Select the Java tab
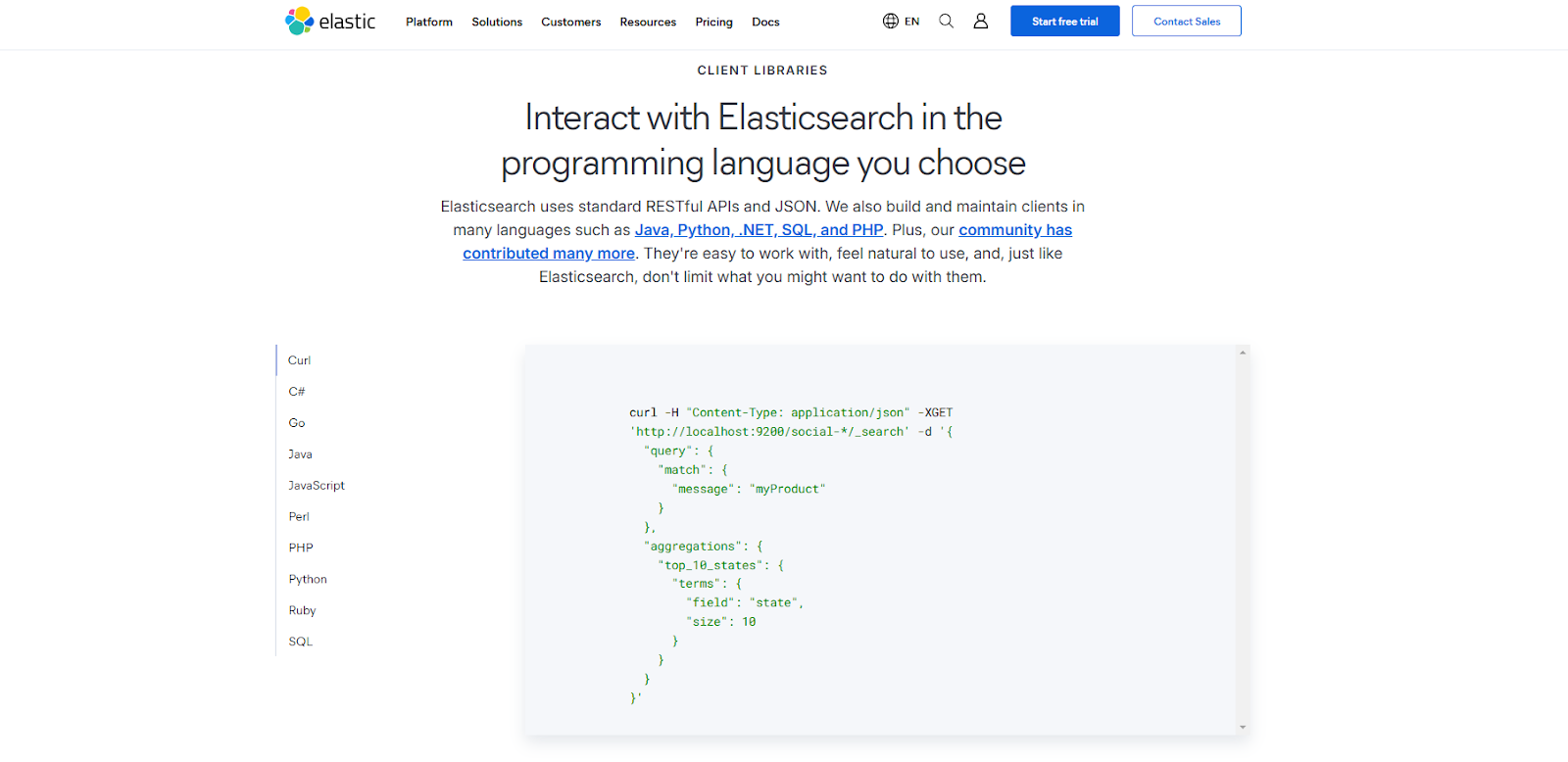 point(300,454)
